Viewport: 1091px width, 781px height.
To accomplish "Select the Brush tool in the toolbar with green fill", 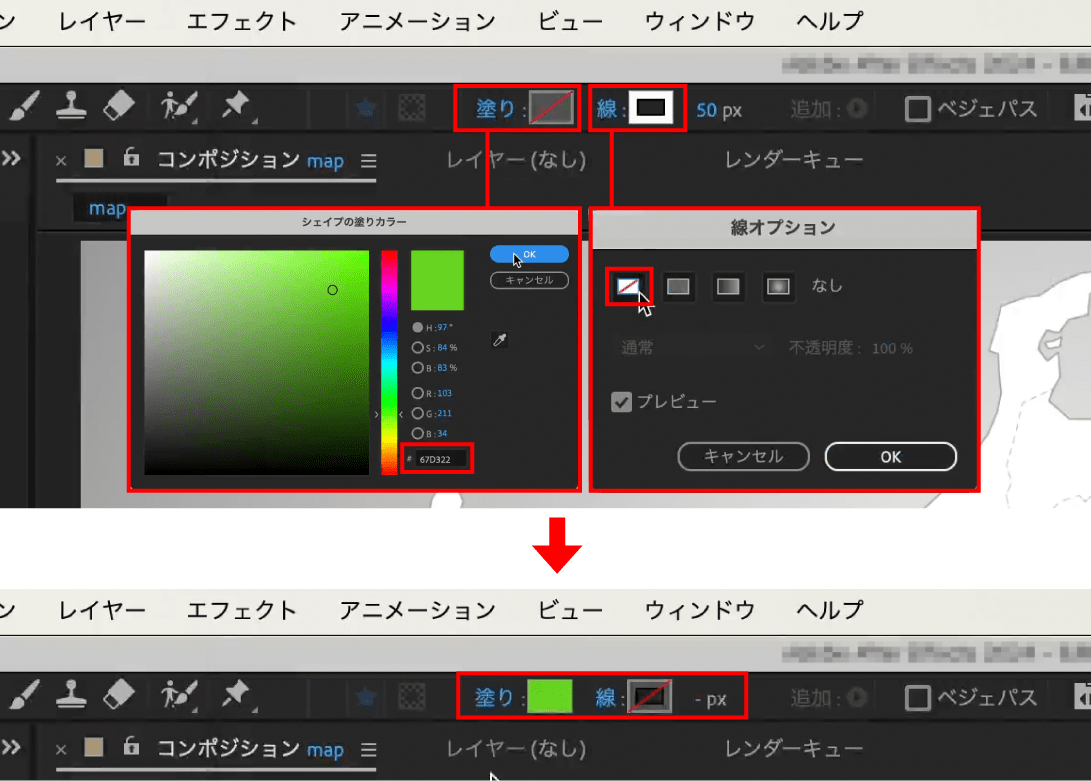I will tap(24, 695).
